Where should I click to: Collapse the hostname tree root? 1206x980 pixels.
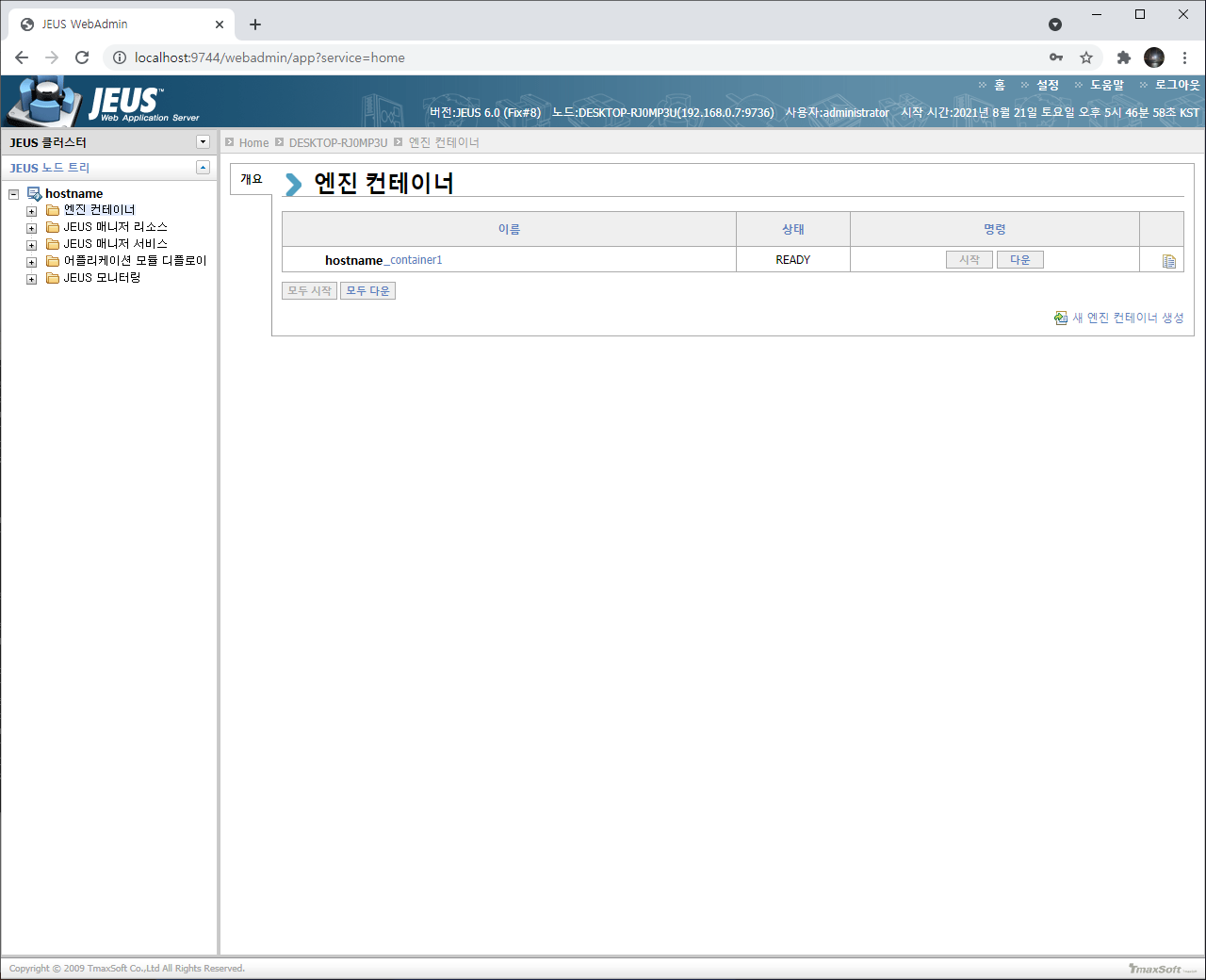tap(13, 194)
